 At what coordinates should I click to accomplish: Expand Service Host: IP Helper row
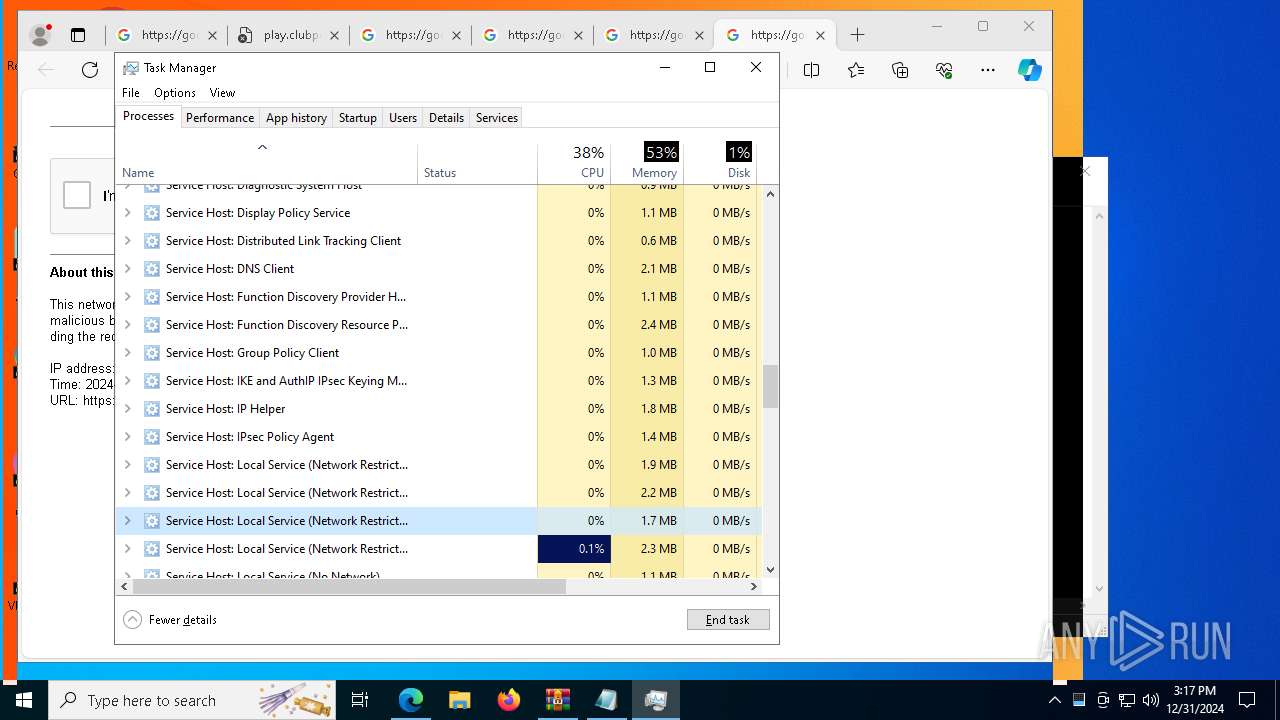click(127, 409)
